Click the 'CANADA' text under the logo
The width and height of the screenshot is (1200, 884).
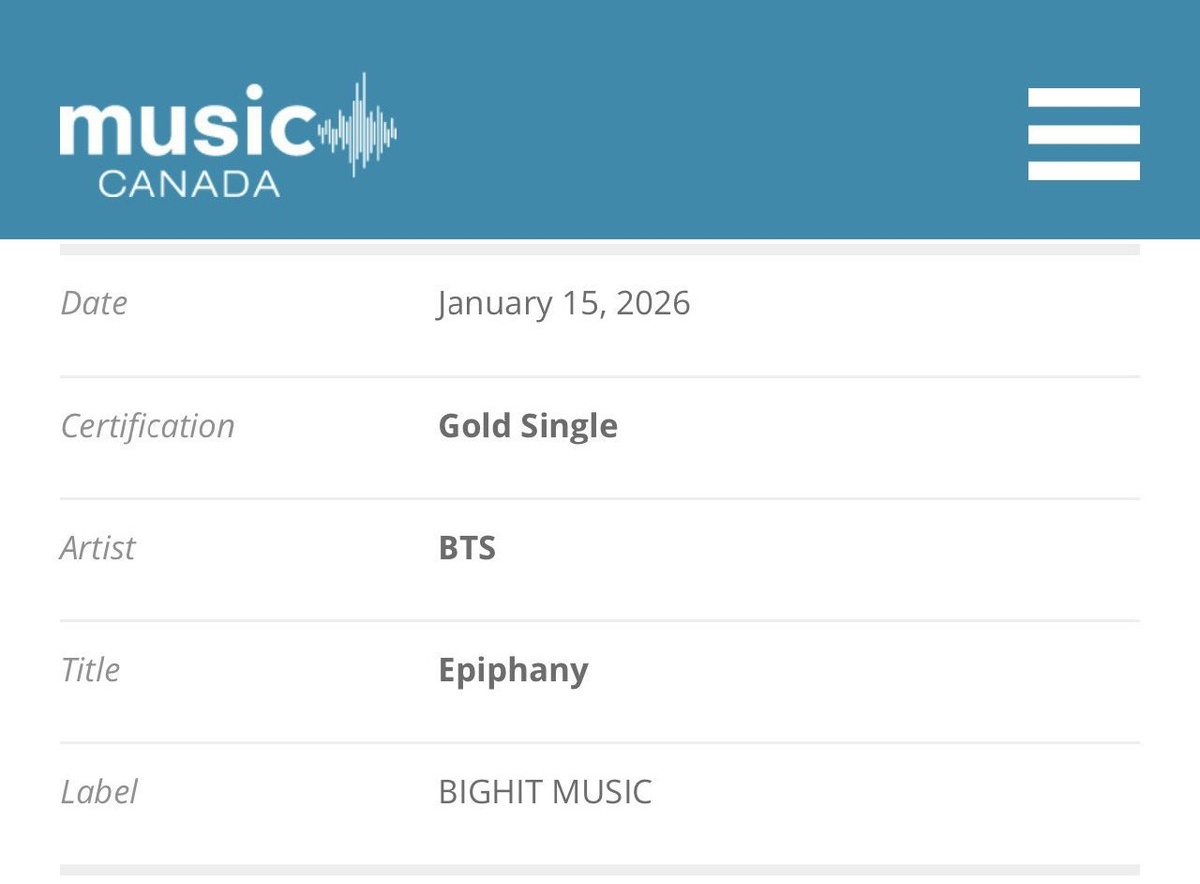pyautogui.click(x=188, y=183)
